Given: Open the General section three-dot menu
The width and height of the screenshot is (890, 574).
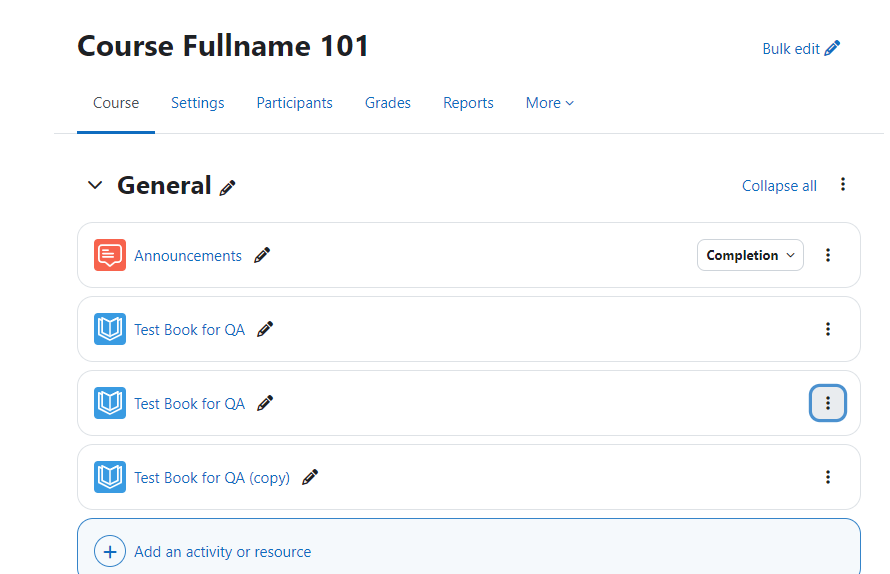Looking at the screenshot, I should [843, 185].
